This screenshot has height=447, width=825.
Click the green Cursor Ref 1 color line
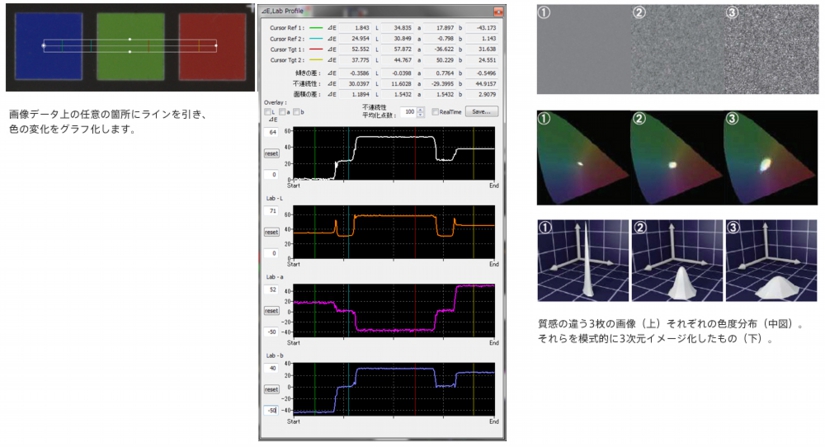click(316, 28)
